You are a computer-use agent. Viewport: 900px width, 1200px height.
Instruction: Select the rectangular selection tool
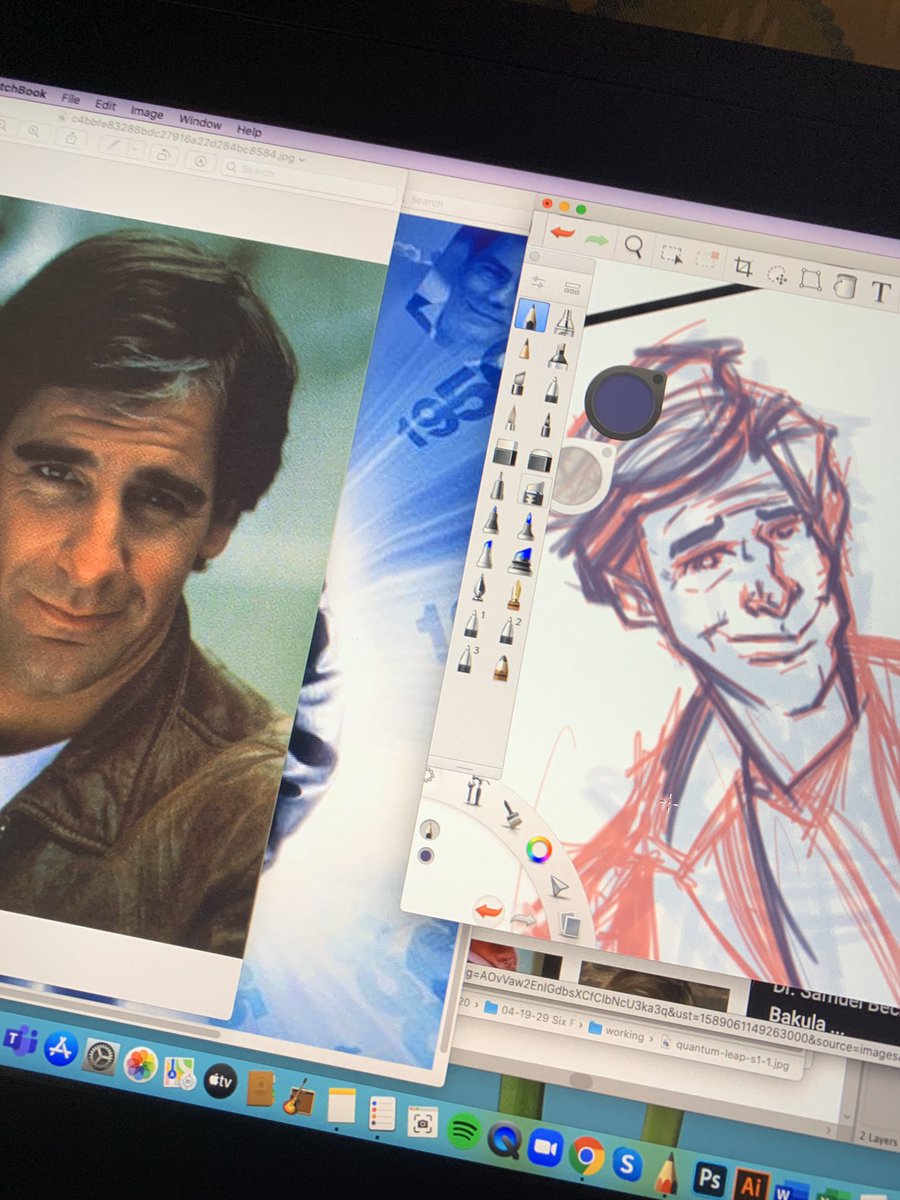tap(672, 253)
